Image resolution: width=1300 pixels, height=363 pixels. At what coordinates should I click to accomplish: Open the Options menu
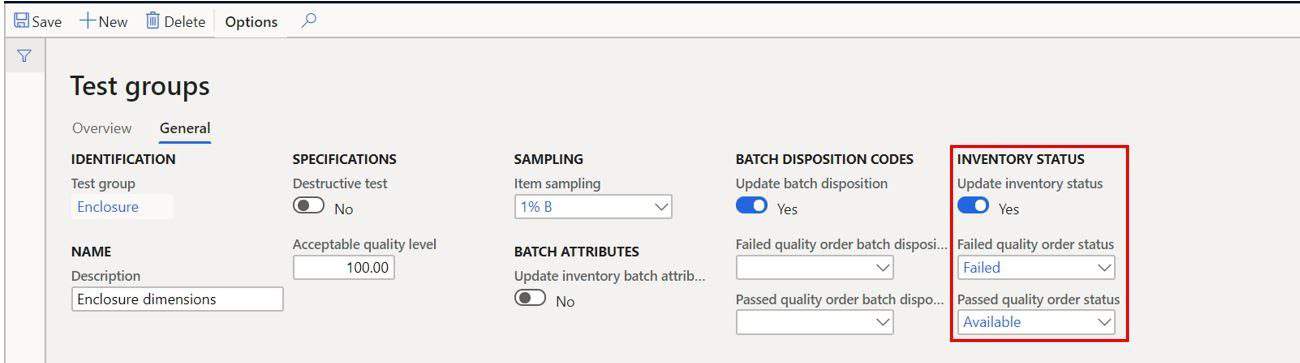(251, 21)
